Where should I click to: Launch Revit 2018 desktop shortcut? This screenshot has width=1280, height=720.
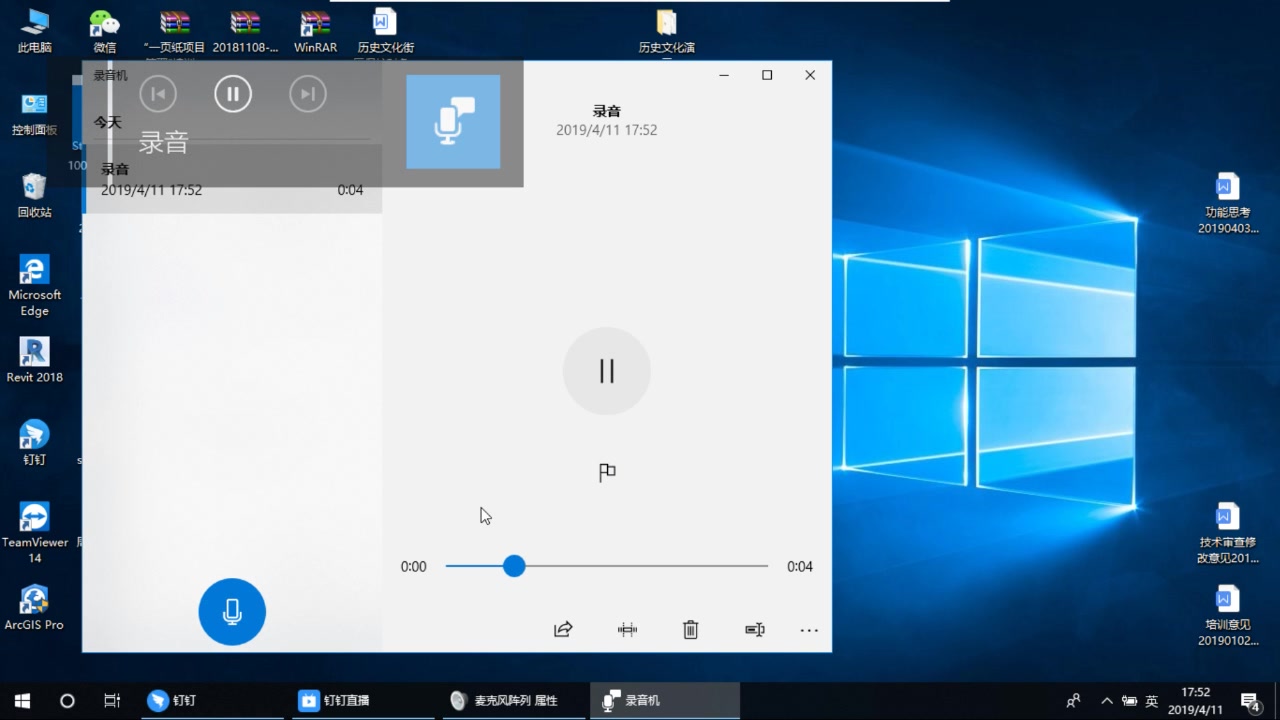(x=35, y=360)
